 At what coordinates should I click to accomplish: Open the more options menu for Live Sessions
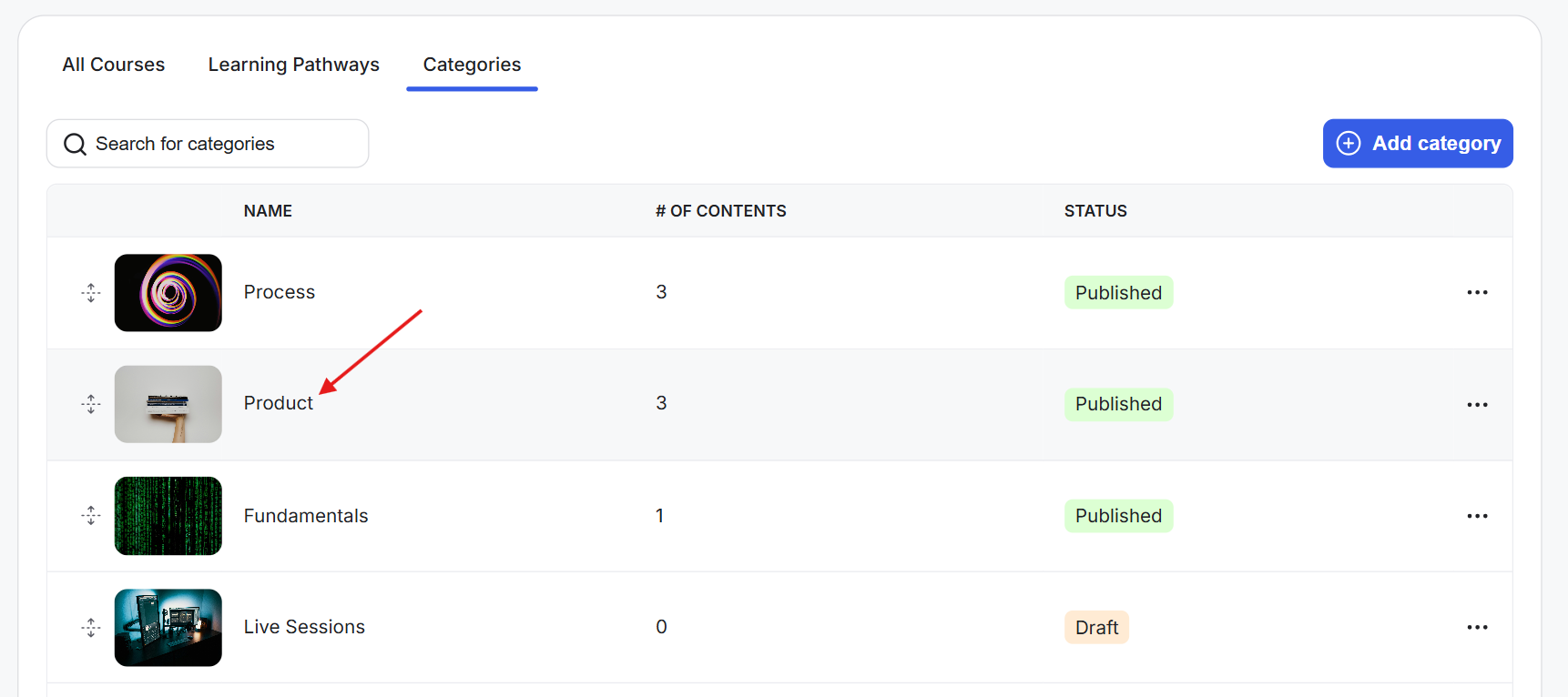[x=1477, y=627]
